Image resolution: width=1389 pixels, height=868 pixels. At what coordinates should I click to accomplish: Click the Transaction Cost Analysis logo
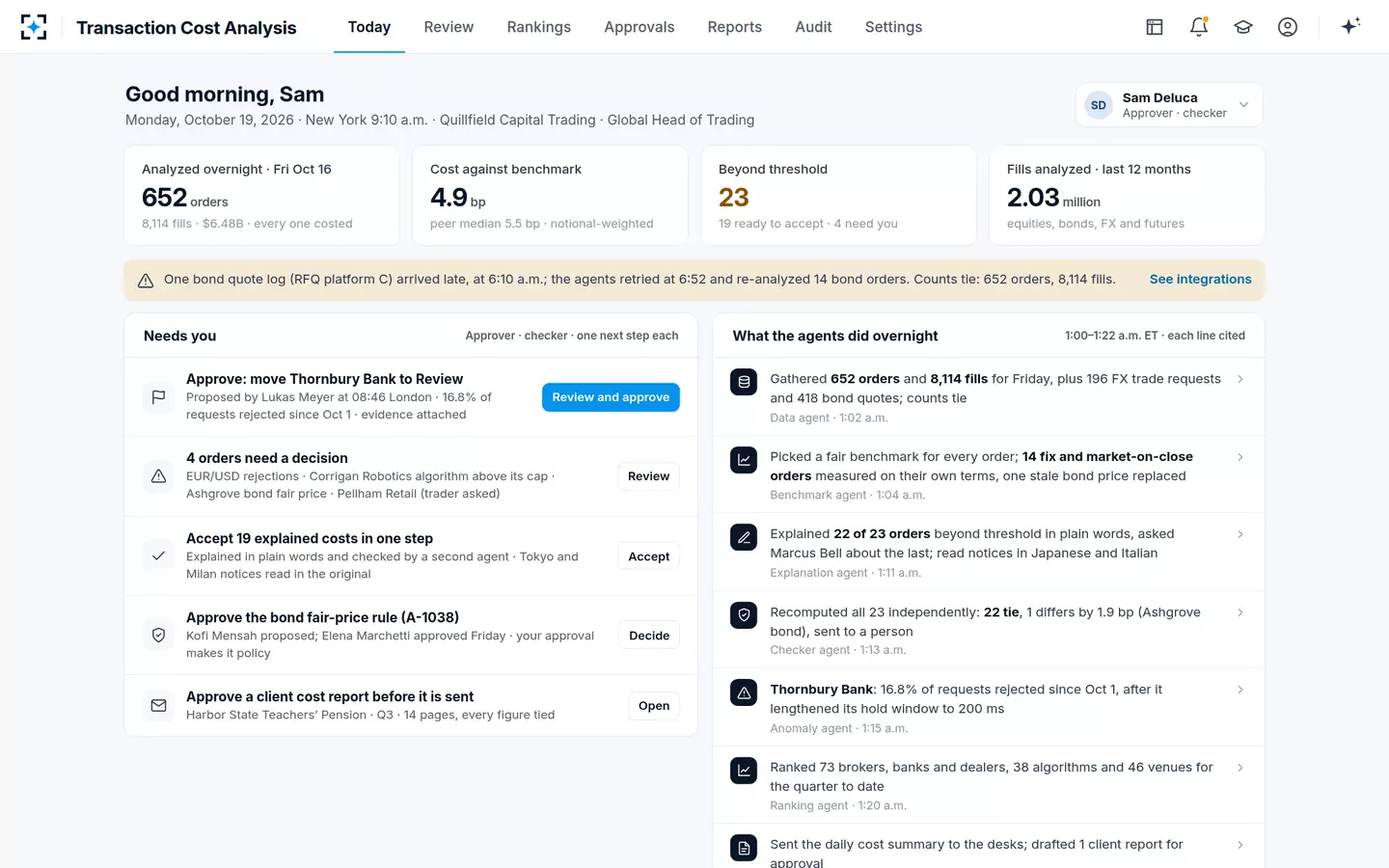tap(34, 27)
